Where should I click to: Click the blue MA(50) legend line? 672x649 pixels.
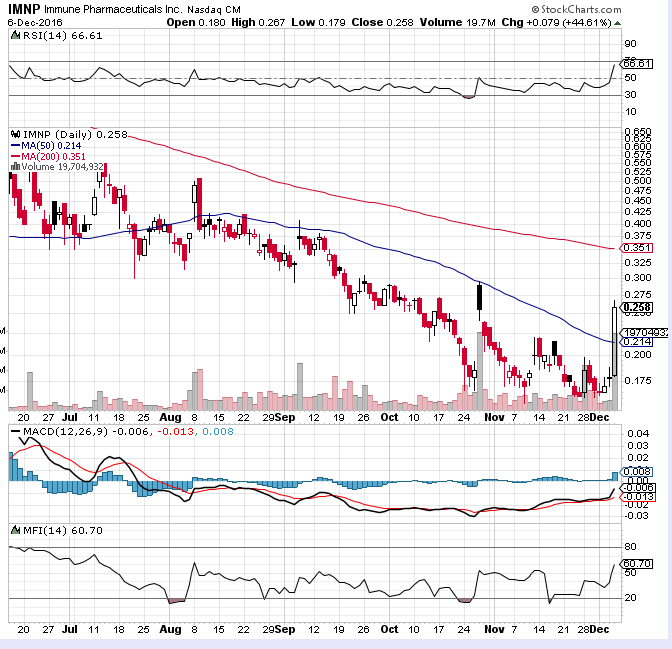point(14,145)
